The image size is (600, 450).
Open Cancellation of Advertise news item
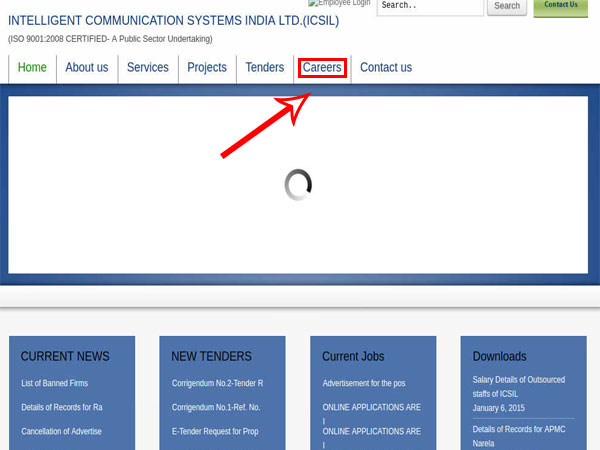click(x=62, y=431)
